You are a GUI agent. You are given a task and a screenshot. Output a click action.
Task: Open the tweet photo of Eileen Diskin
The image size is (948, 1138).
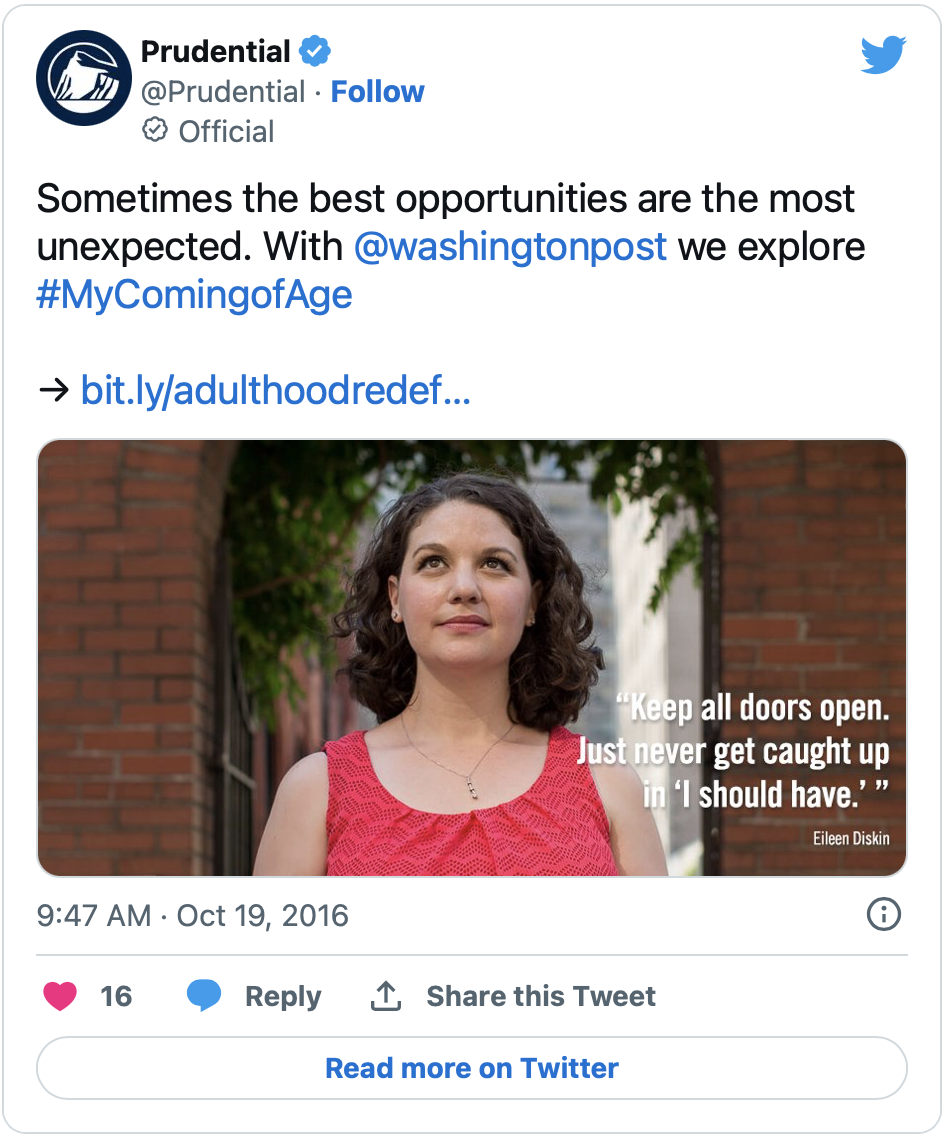(x=472, y=658)
